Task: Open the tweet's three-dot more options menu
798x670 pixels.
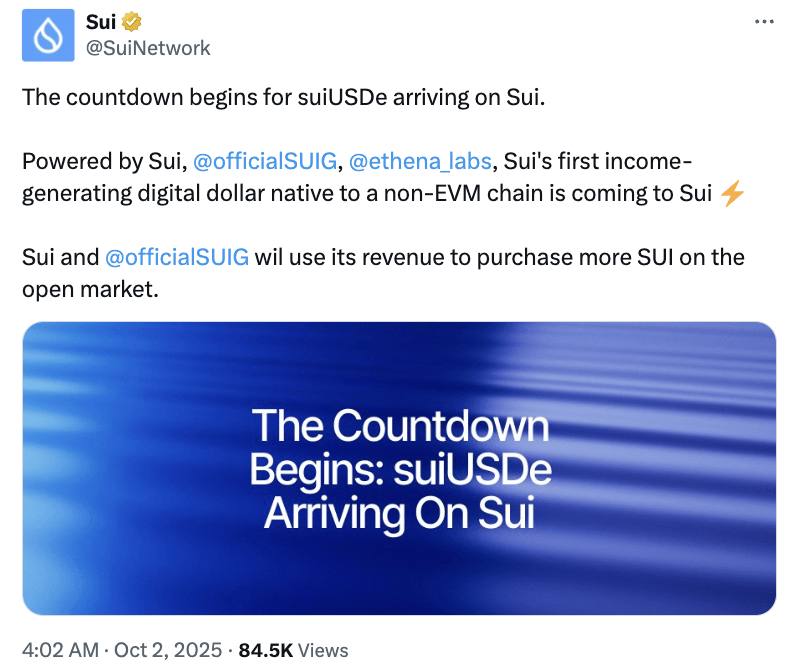Action: pos(763,21)
